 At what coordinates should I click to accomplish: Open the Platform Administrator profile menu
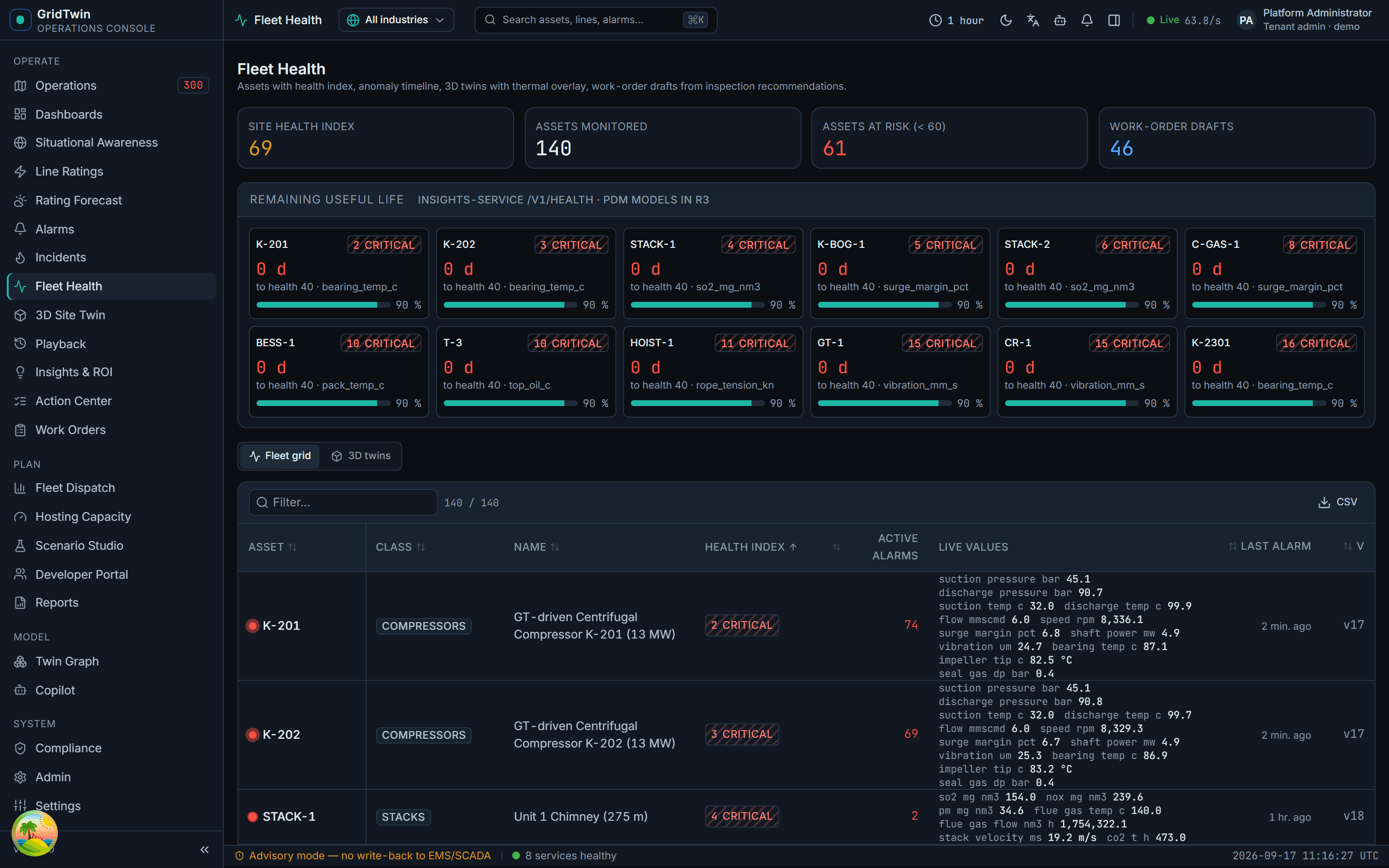point(1304,20)
